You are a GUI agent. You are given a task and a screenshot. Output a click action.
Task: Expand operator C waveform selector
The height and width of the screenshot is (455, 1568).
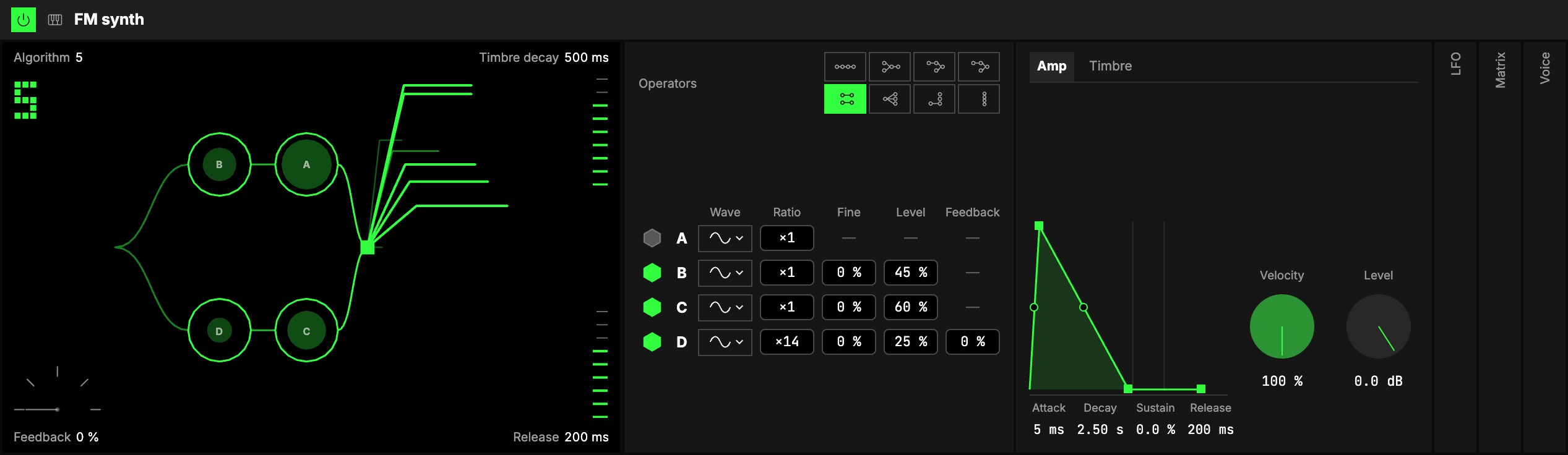click(x=725, y=307)
